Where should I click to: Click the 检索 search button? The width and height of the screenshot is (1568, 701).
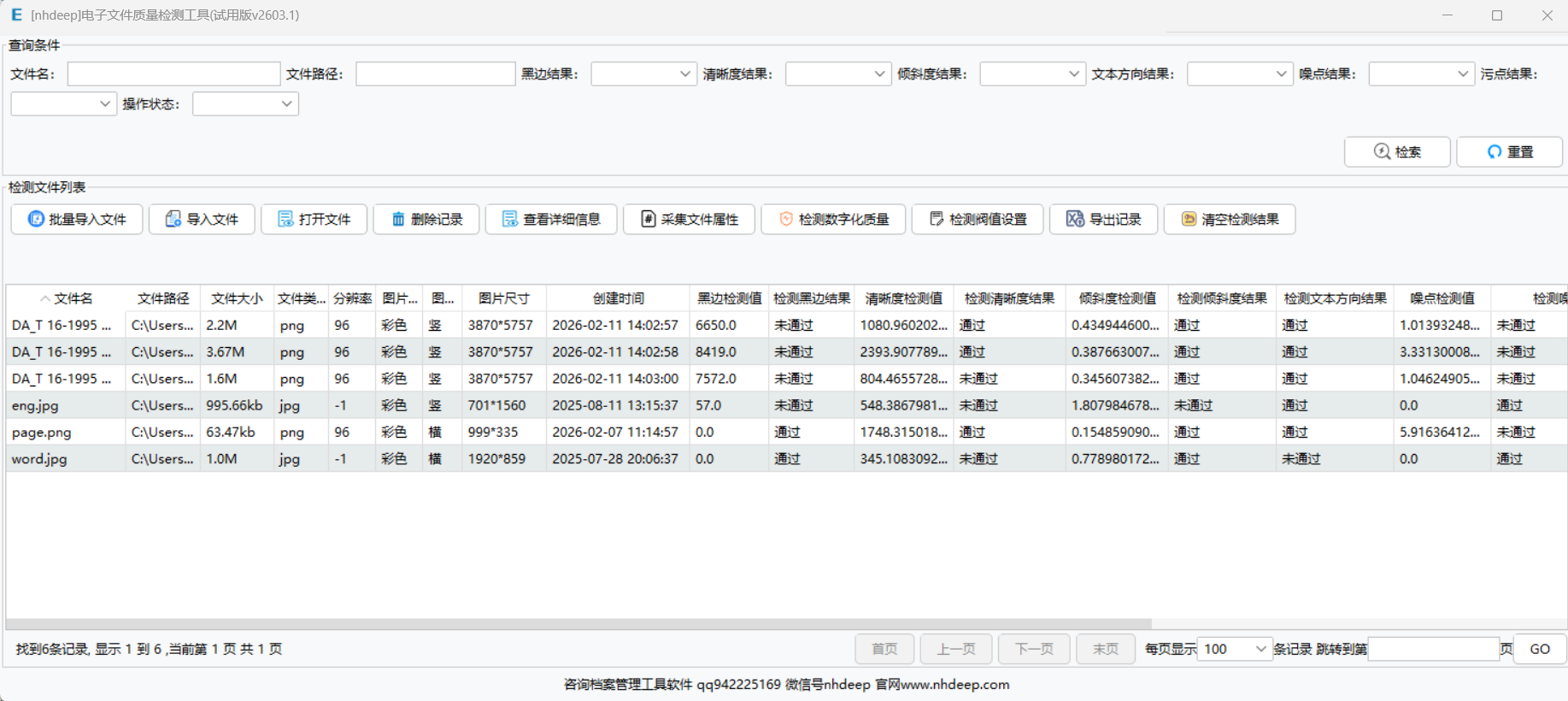tap(1397, 151)
